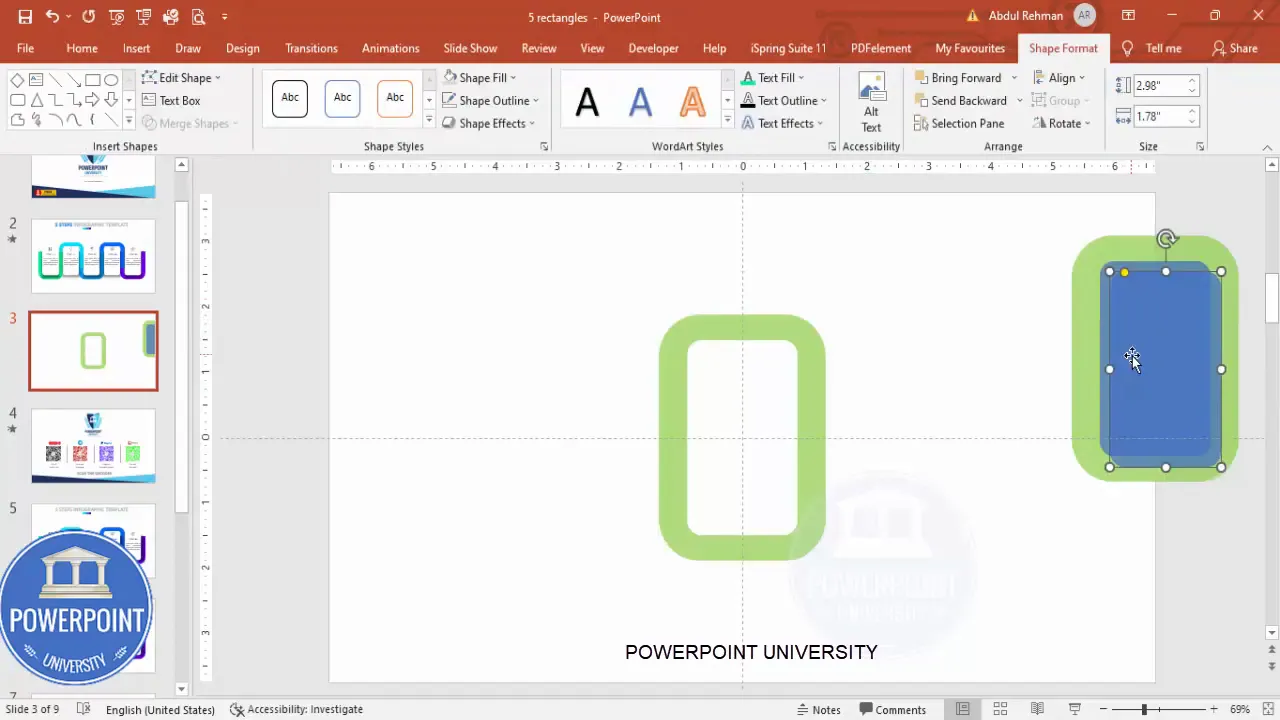Repeat the last action
Screen dimensions: 1280x720
[89, 17]
